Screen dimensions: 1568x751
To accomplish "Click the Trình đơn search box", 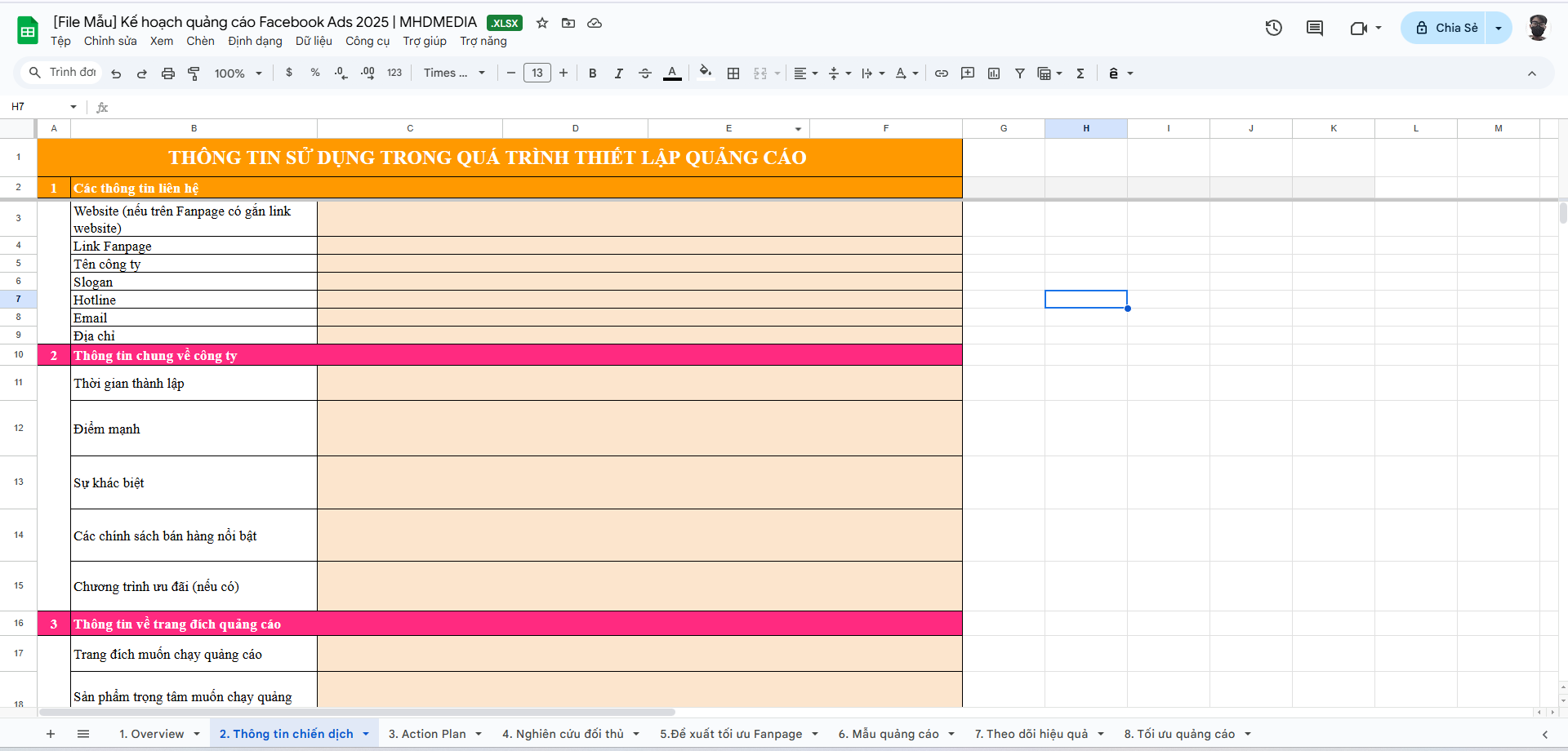I will click(61, 73).
